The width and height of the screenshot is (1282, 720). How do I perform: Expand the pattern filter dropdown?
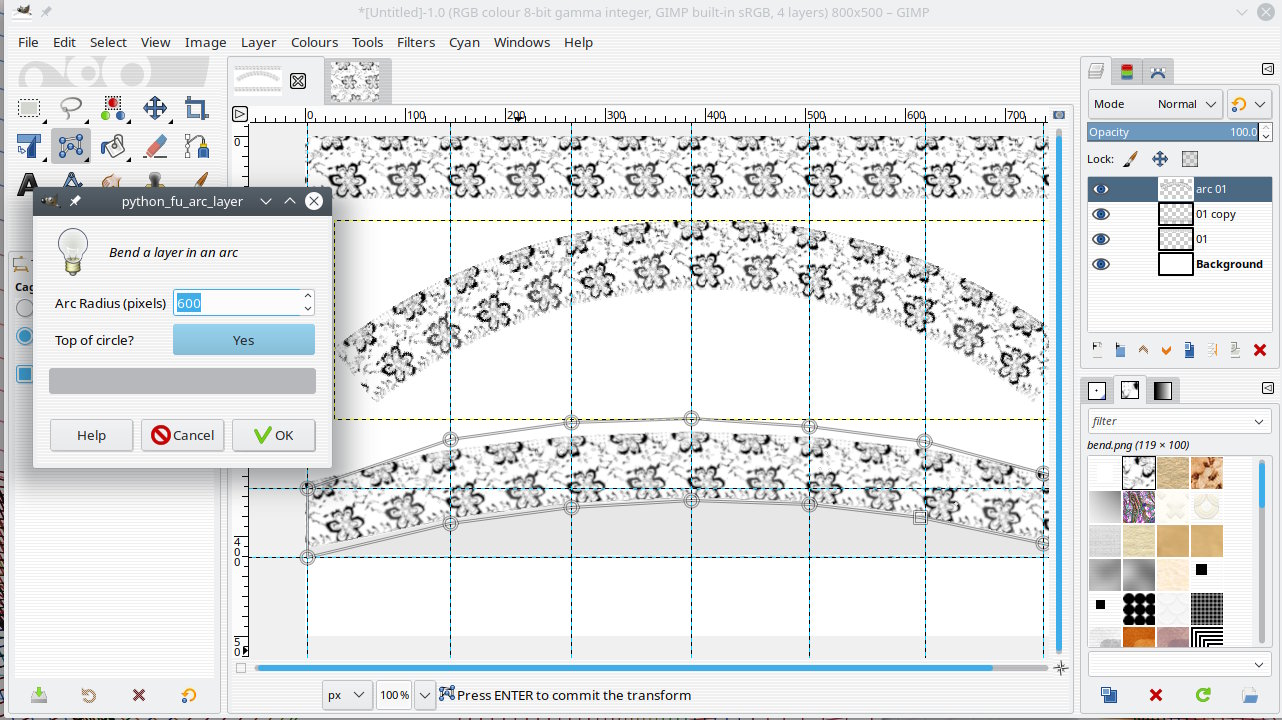click(x=1259, y=422)
